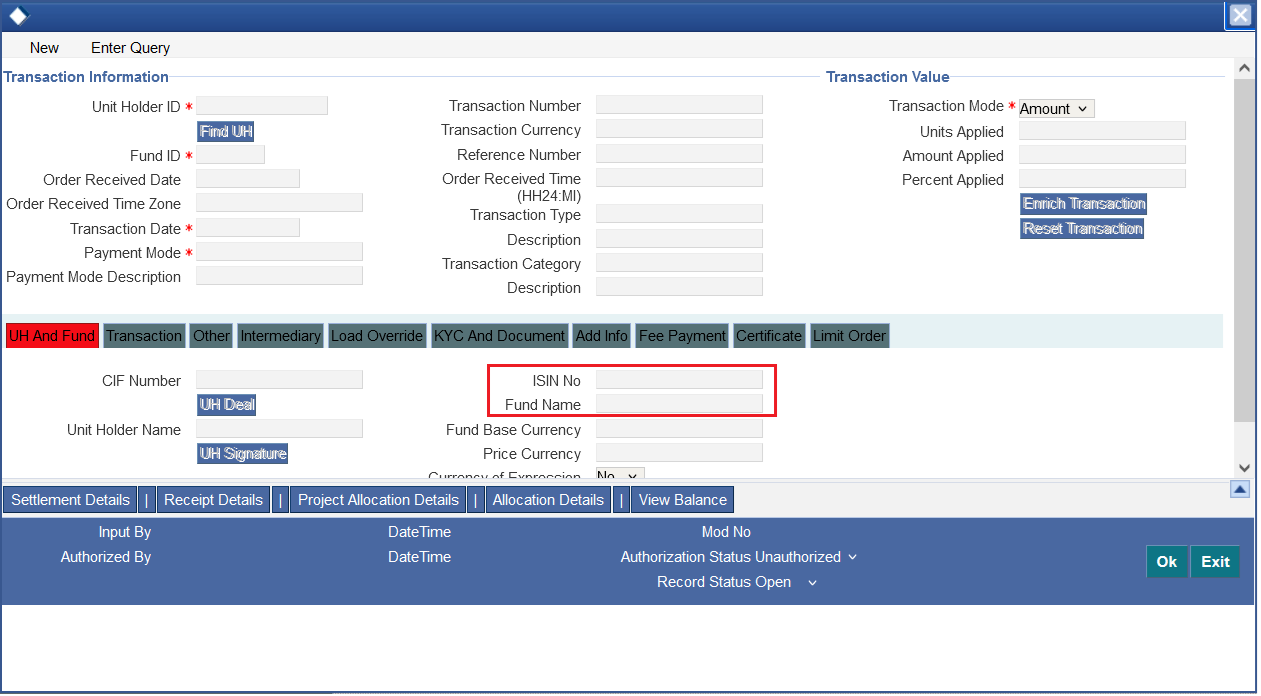The height and width of the screenshot is (696, 1261).
Task: Close the window with the X button
Action: [x=1240, y=15]
